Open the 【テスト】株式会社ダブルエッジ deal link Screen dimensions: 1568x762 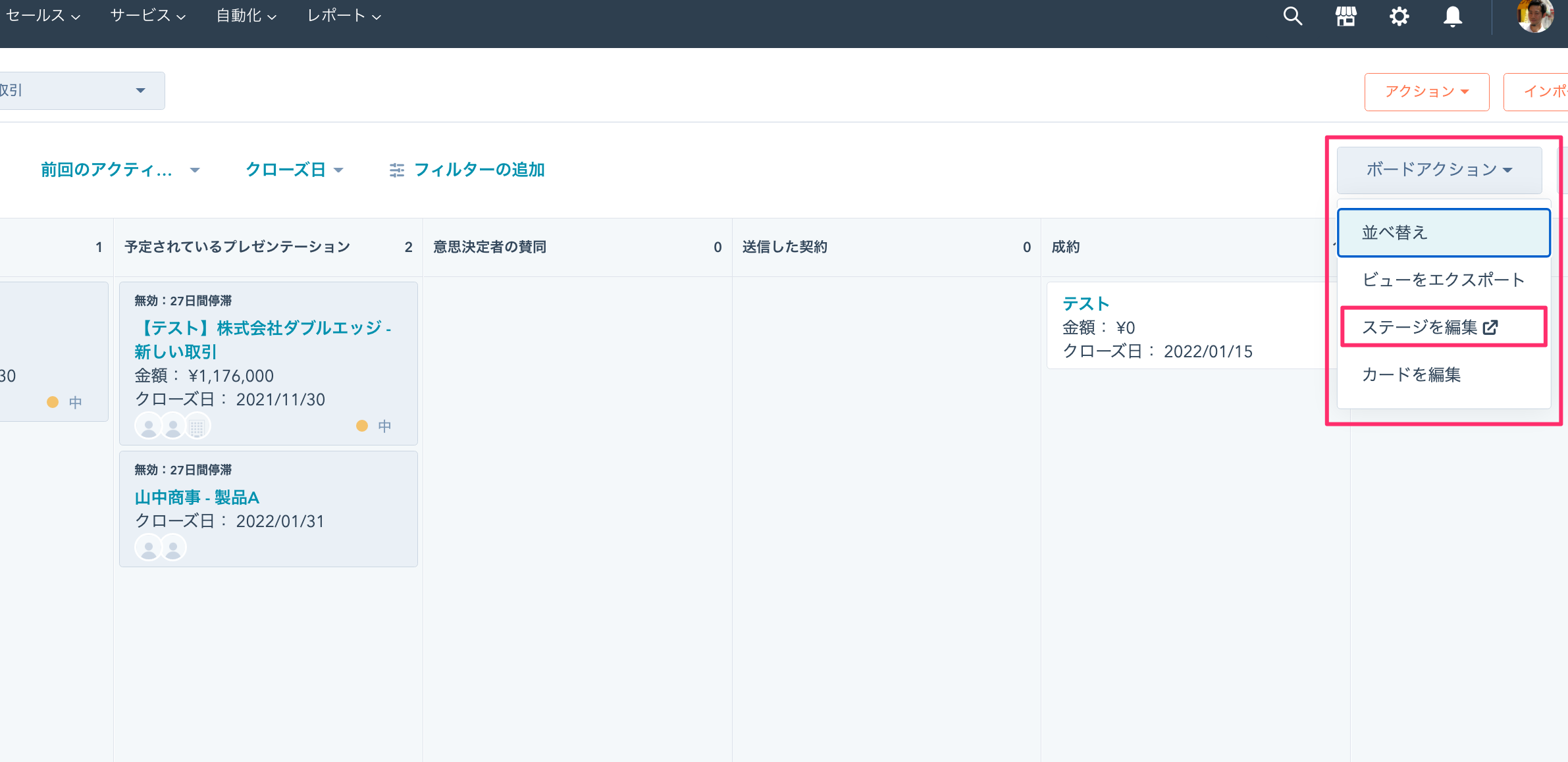pos(263,340)
